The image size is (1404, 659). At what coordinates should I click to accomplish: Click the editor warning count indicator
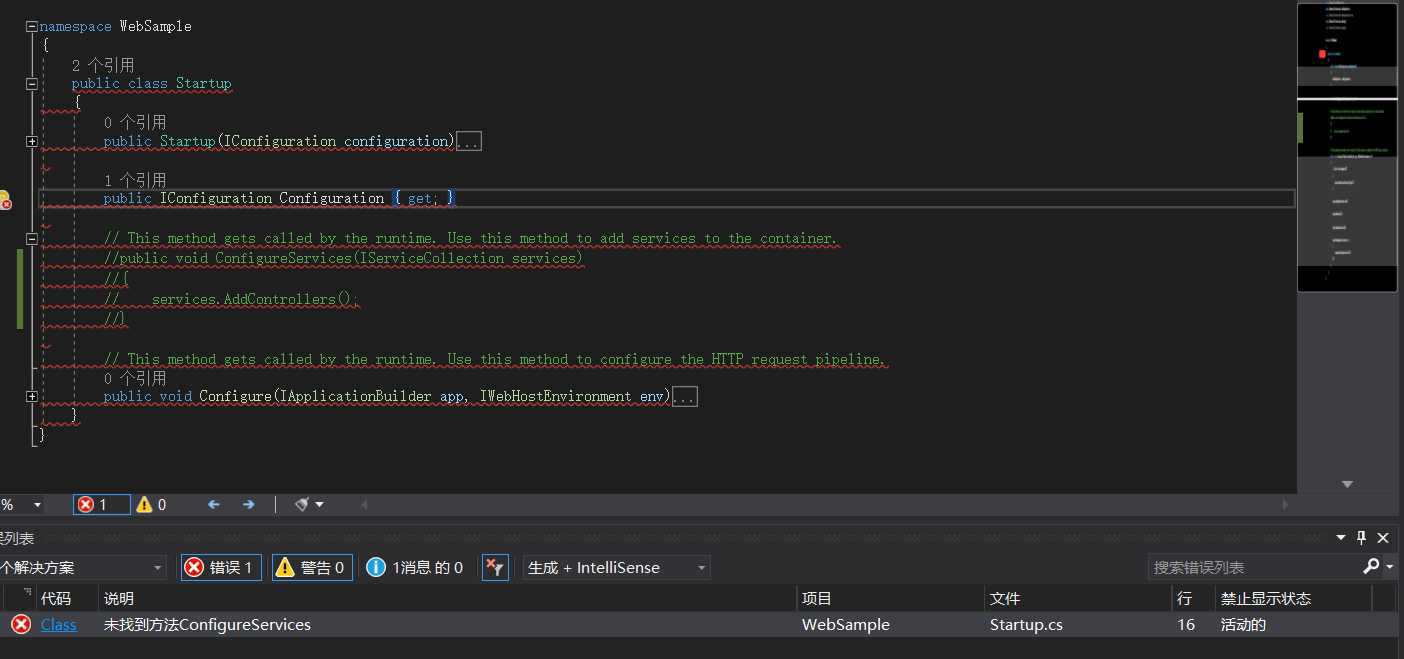point(151,505)
